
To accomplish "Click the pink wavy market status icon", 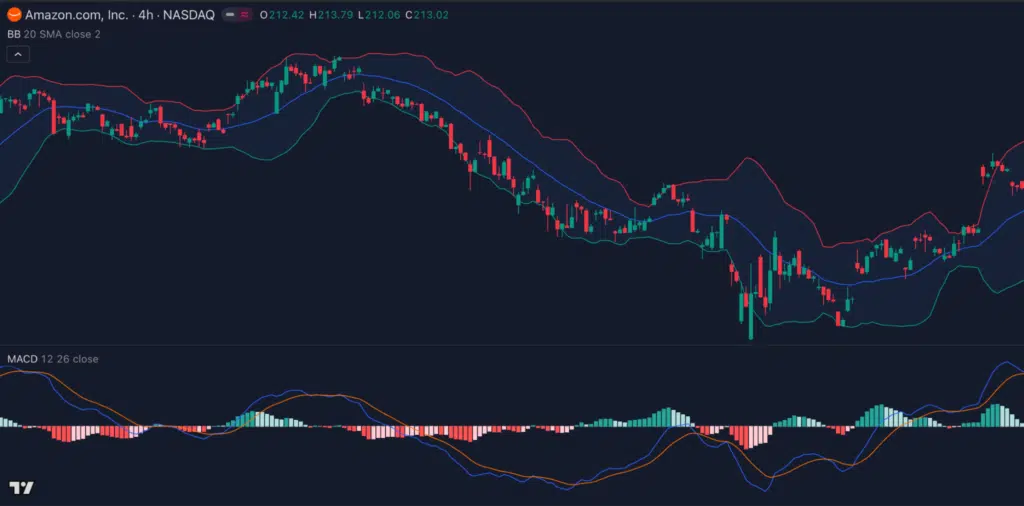I will tap(244, 15).
